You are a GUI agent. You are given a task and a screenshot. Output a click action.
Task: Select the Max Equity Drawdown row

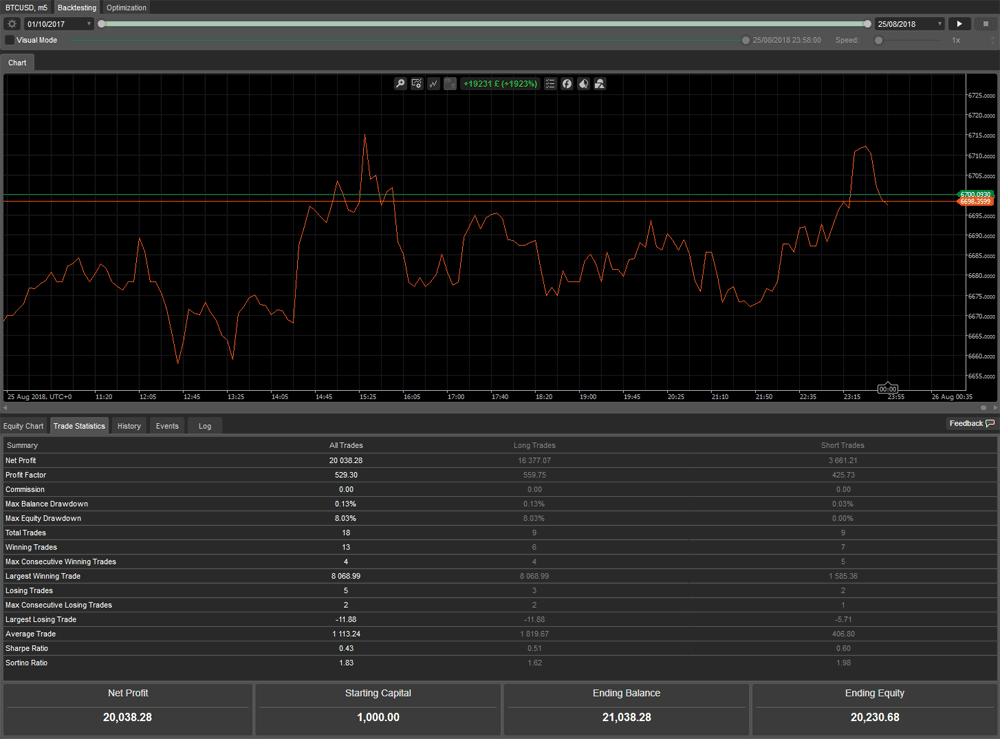500,518
